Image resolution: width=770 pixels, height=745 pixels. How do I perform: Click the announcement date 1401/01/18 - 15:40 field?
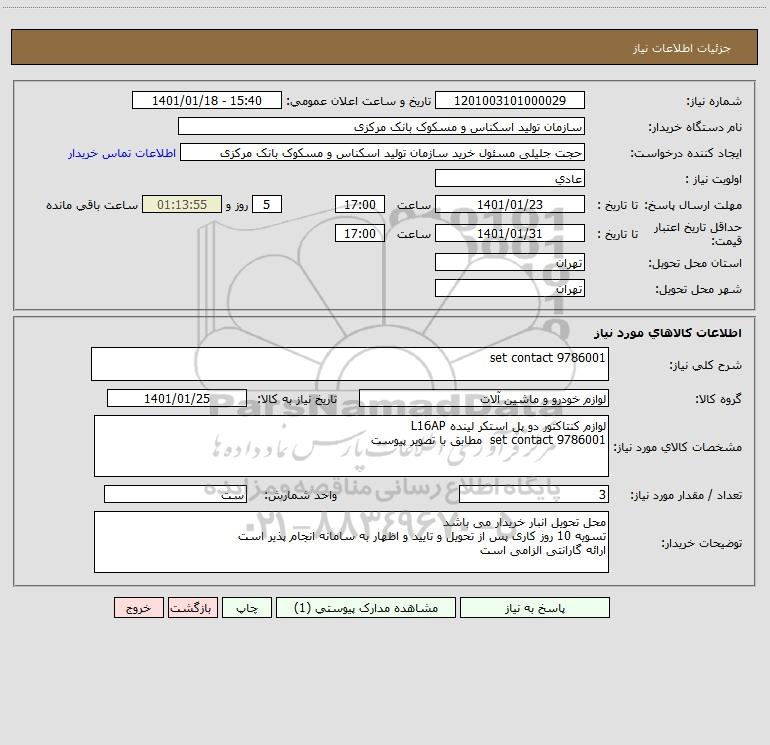pos(207,100)
